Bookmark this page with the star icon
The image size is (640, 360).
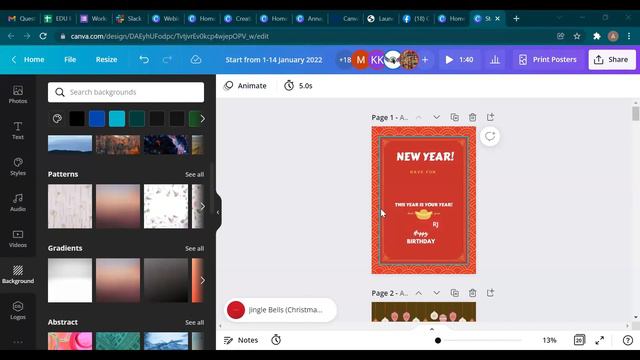point(577,36)
